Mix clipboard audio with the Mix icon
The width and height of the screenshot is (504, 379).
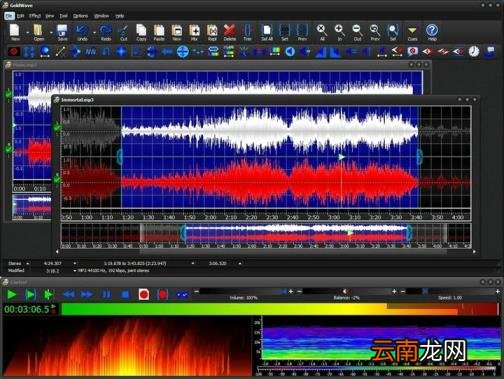point(194,31)
